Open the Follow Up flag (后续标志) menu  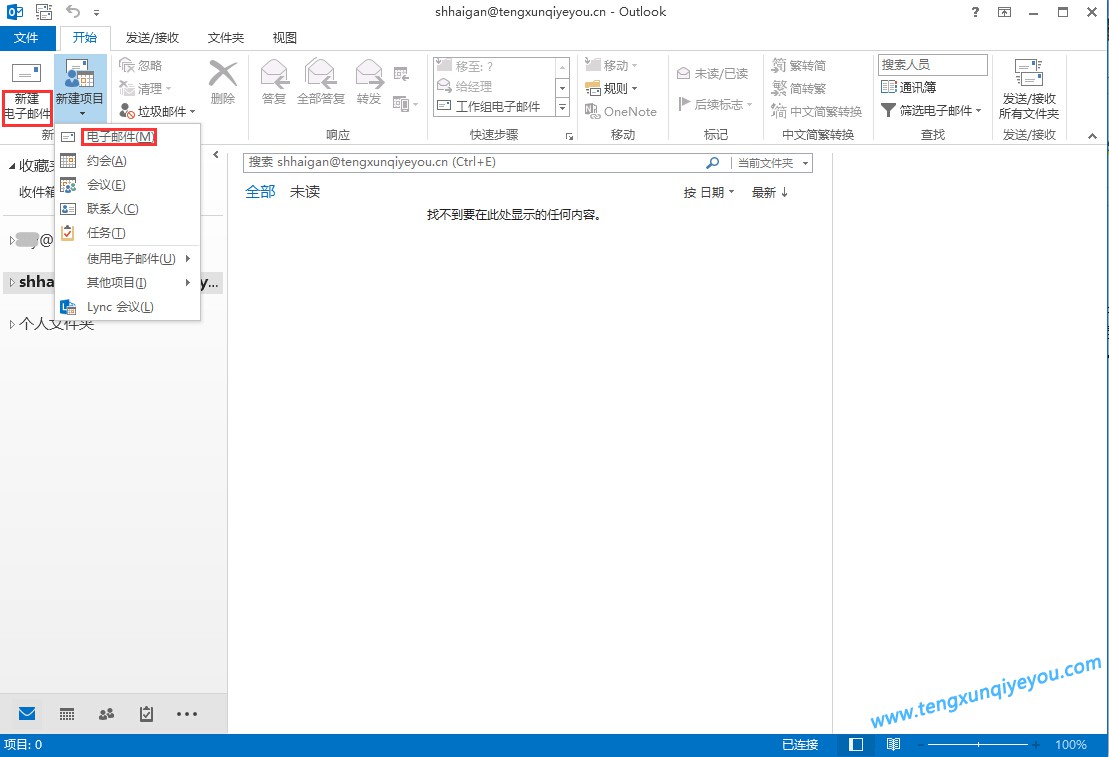(714, 104)
